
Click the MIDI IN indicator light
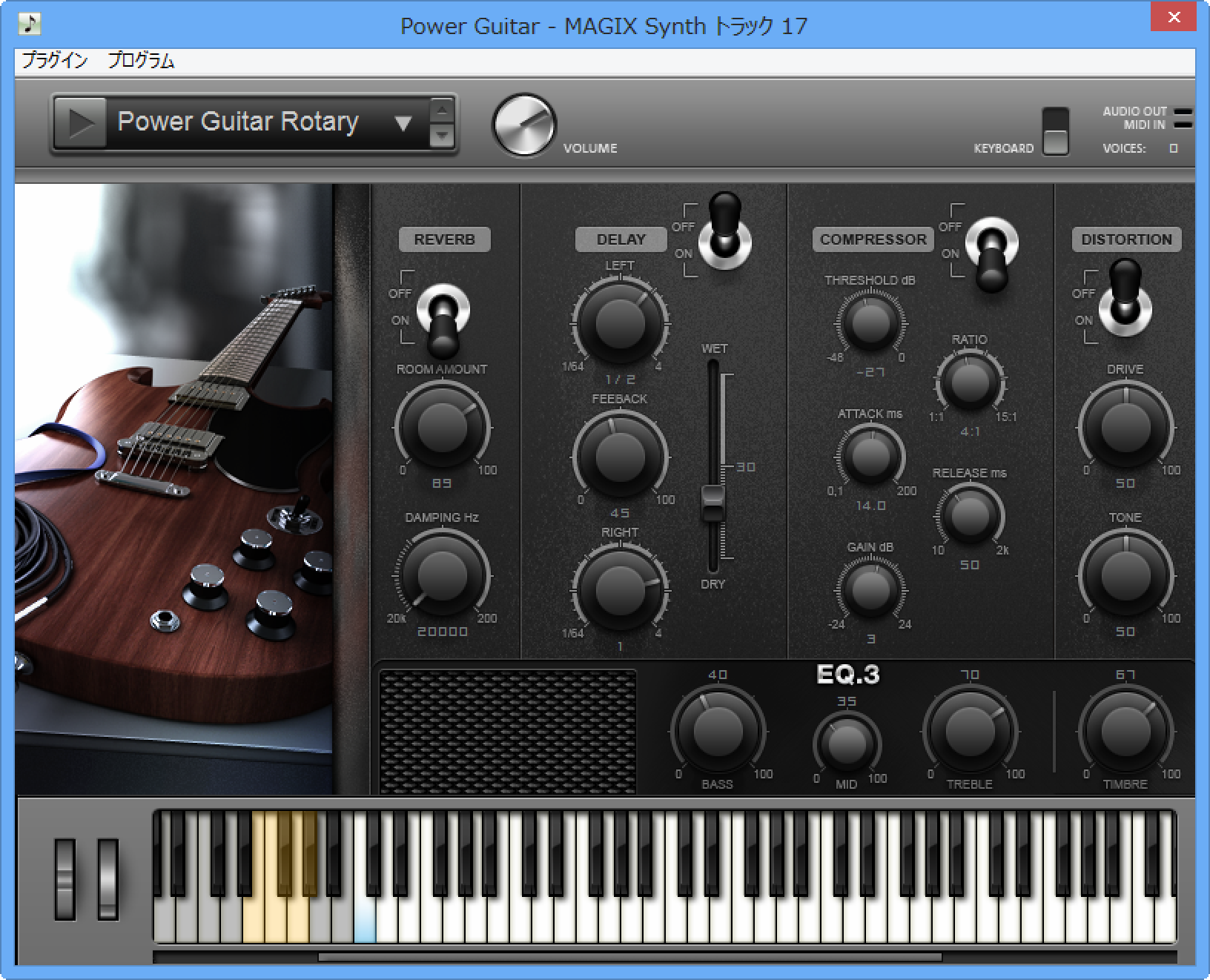(1183, 125)
